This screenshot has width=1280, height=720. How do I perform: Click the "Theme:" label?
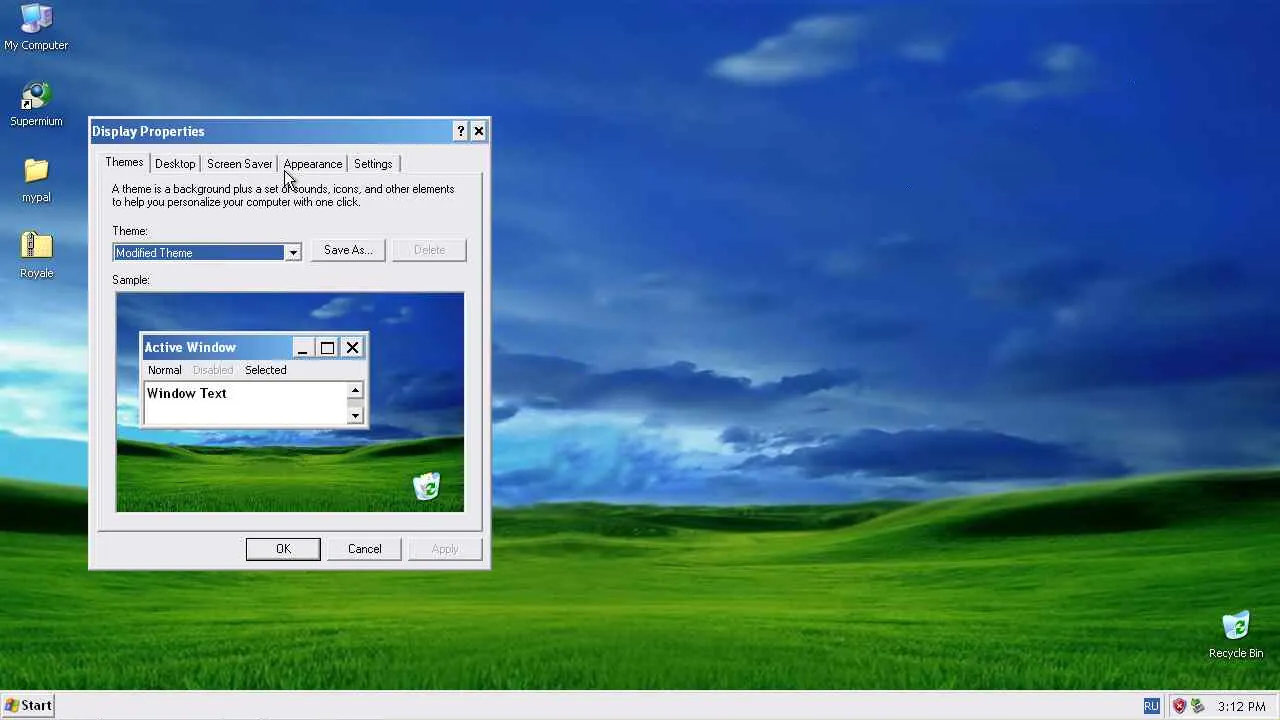coord(130,231)
